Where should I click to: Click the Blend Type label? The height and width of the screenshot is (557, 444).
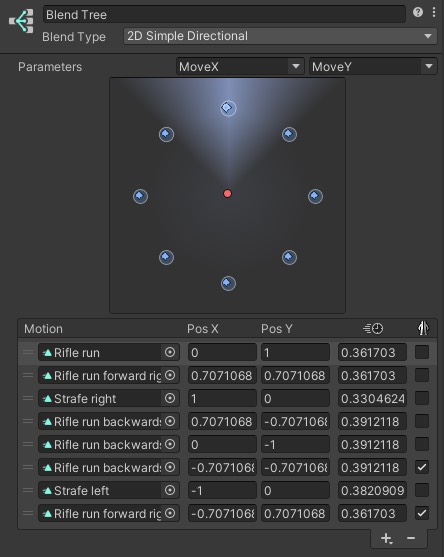click(x=74, y=37)
